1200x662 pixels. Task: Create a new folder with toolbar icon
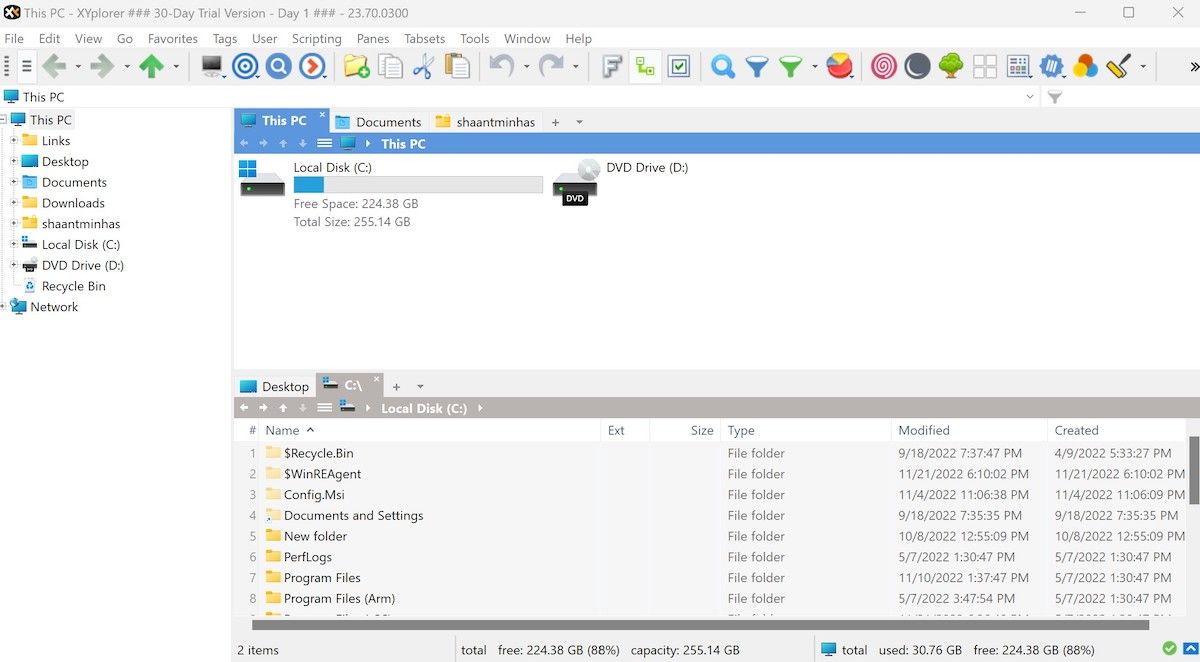pyautogui.click(x=357, y=67)
